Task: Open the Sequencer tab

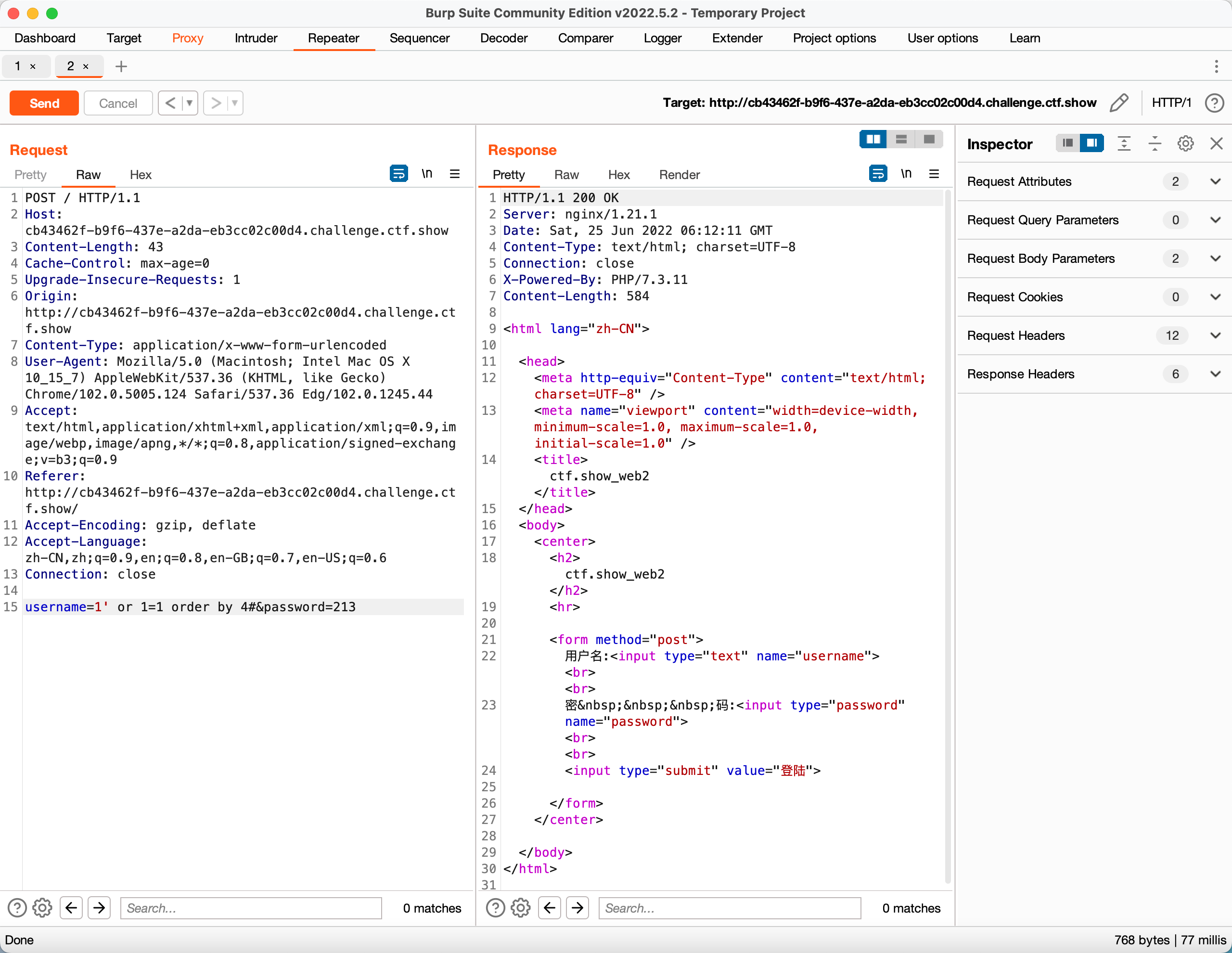Action: click(x=419, y=39)
